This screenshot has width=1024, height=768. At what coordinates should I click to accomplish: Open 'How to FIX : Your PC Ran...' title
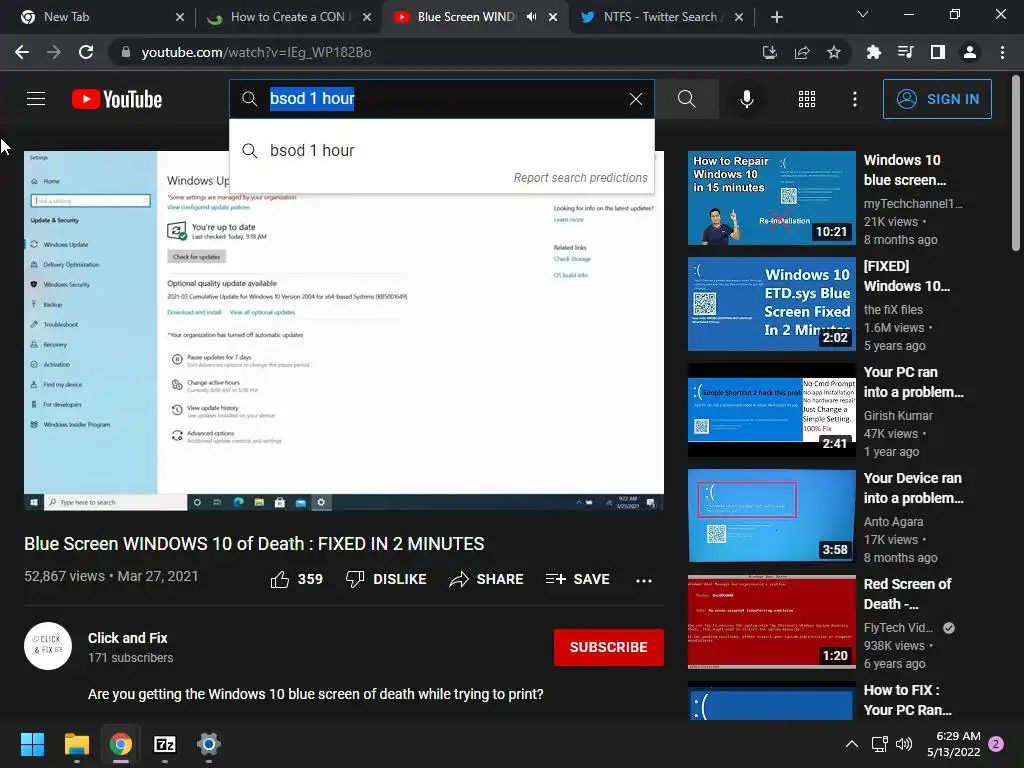tap(908, 700)
